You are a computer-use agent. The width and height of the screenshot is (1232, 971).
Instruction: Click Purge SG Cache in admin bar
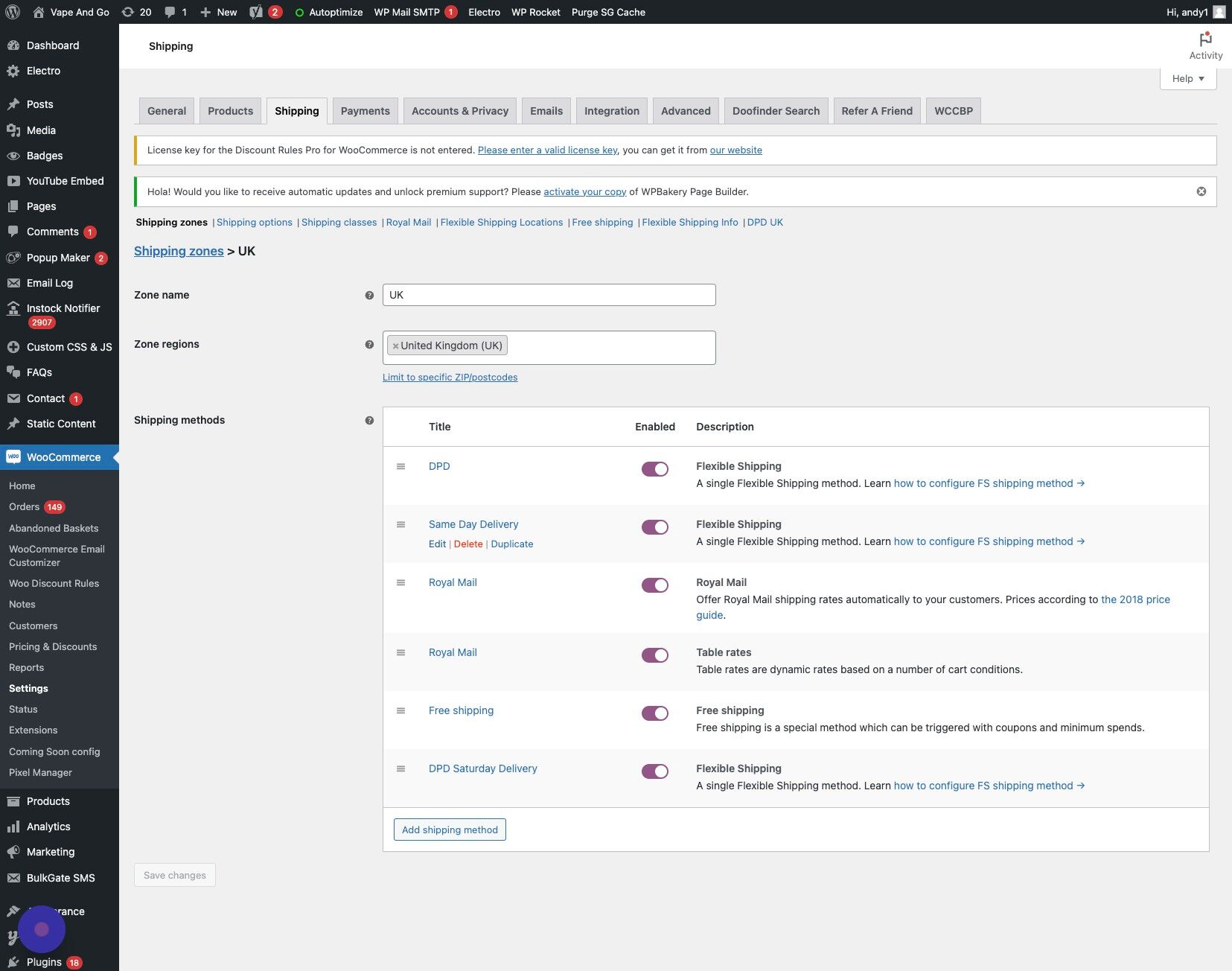608,12
